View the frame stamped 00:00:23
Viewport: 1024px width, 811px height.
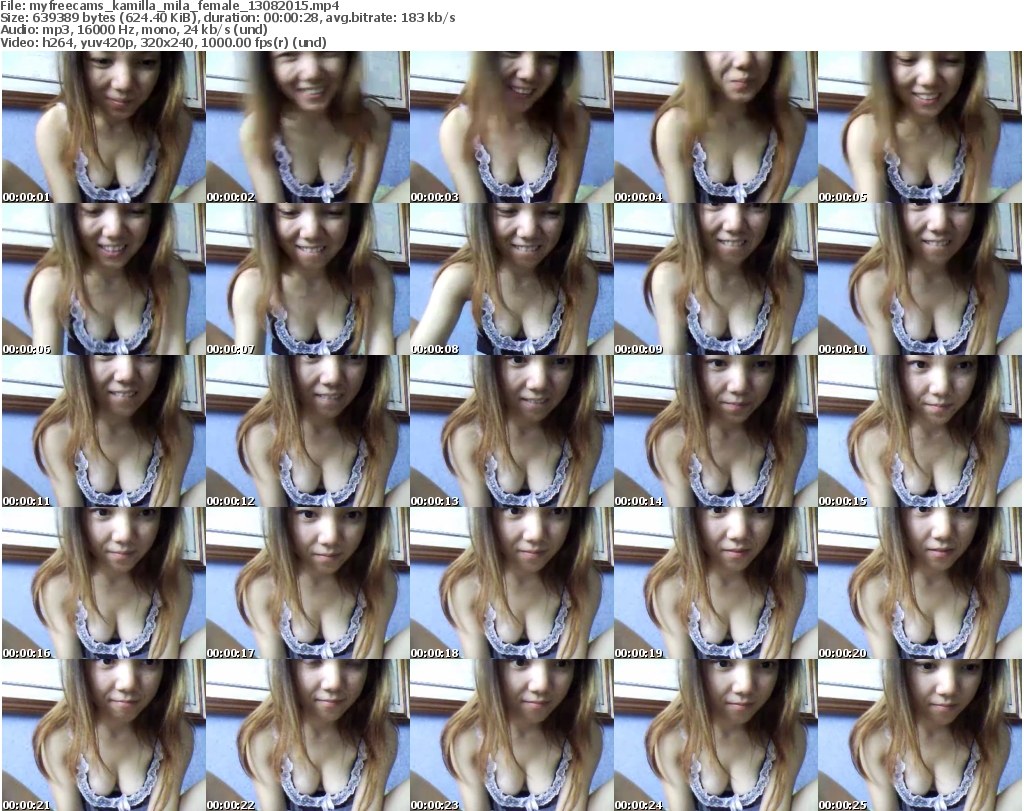(x=511, y=735)
